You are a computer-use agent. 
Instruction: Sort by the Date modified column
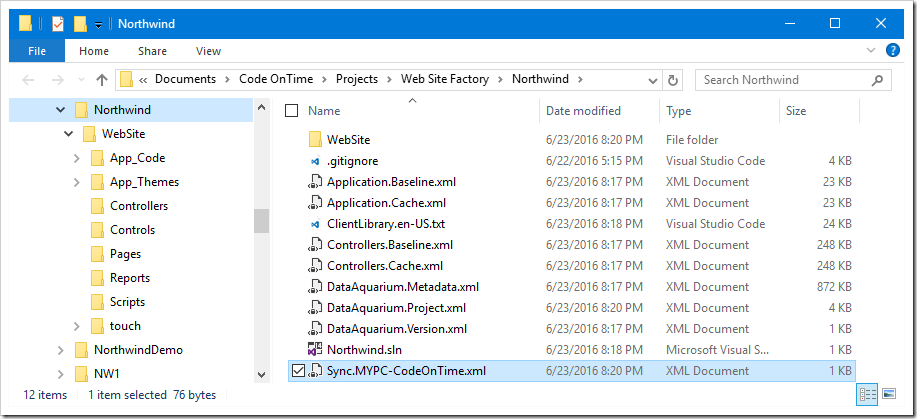583,111
